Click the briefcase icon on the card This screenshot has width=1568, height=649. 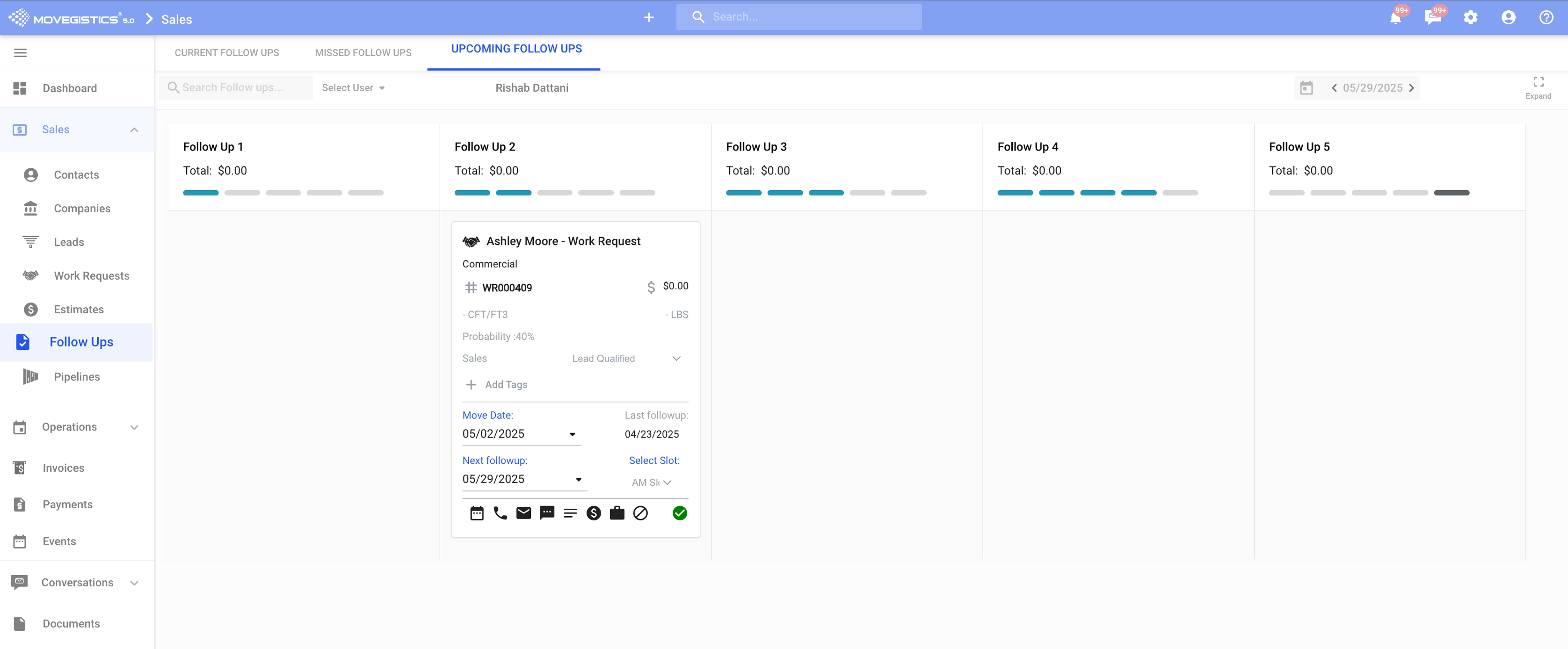click(x=617, y=513)
